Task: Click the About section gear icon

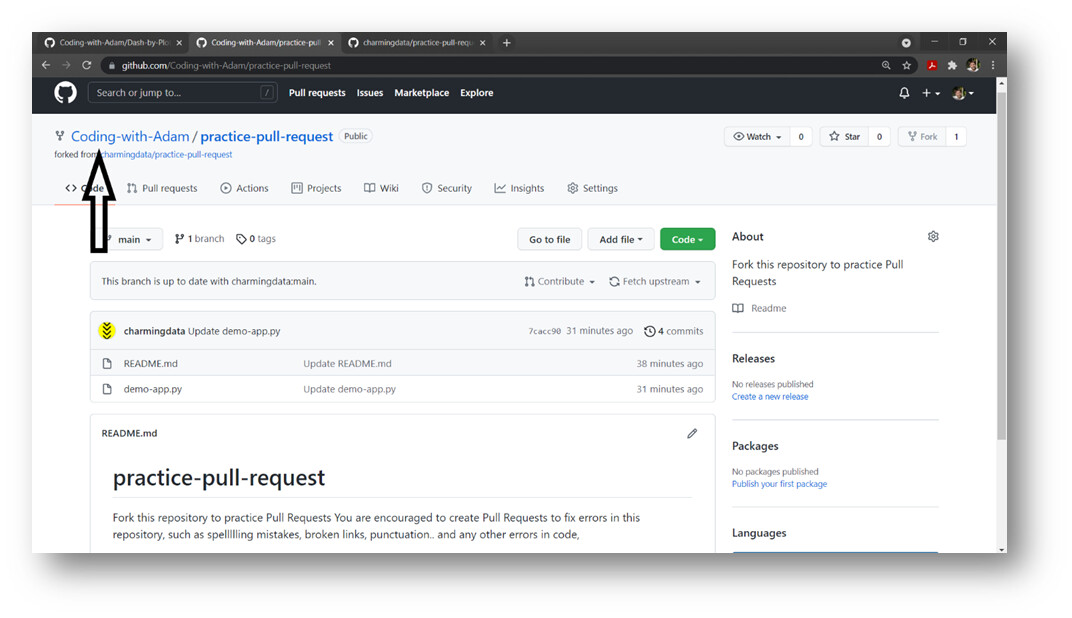Action: (x=933, y=237)
